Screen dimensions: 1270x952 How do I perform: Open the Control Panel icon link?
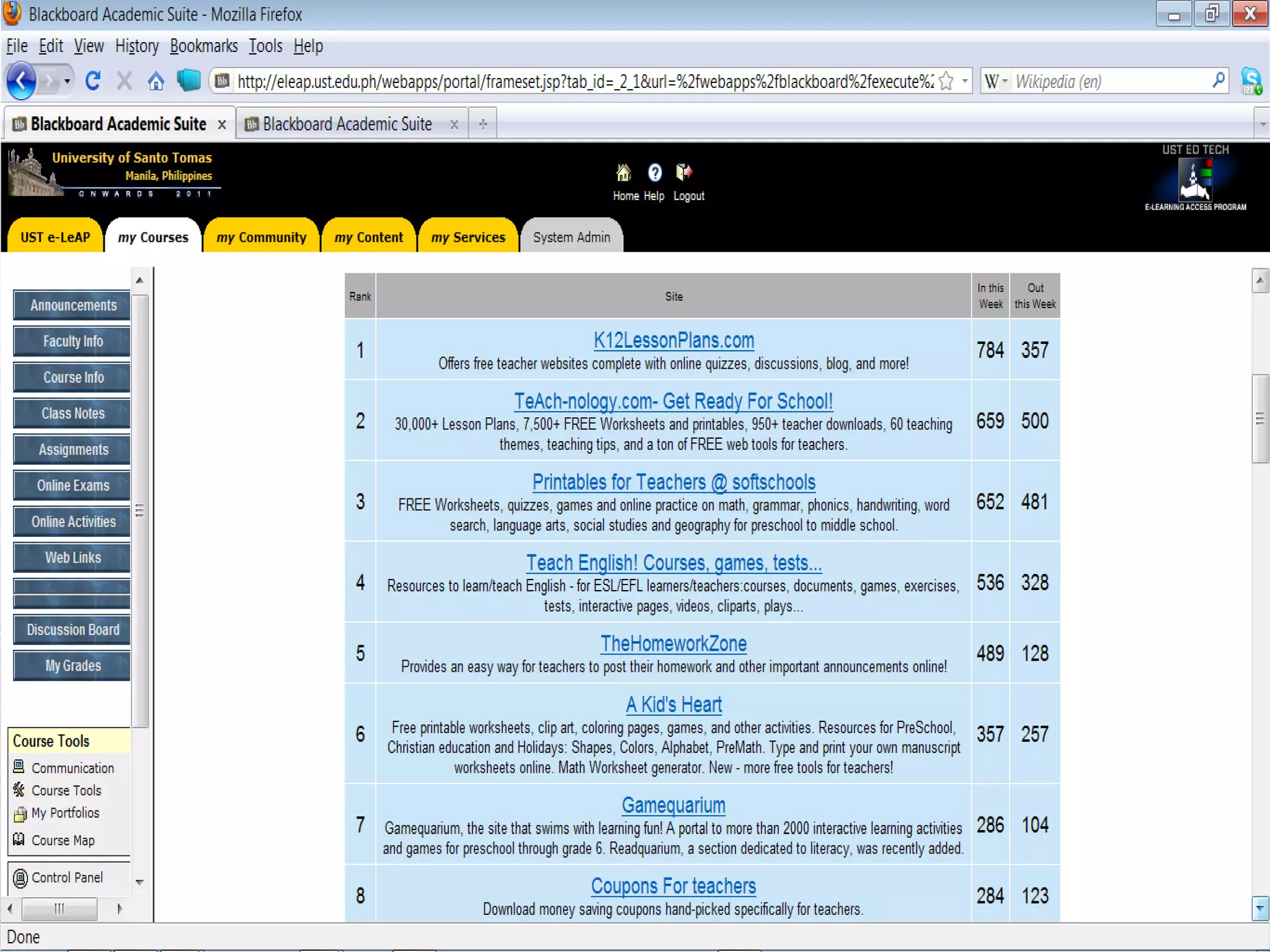[x=20, y=878]
